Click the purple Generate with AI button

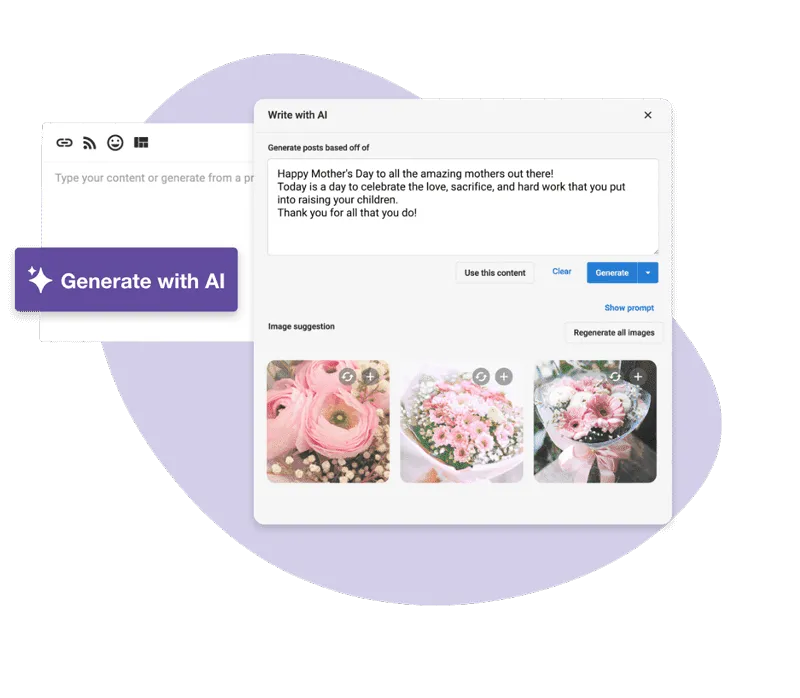click(x=126, y=280)
